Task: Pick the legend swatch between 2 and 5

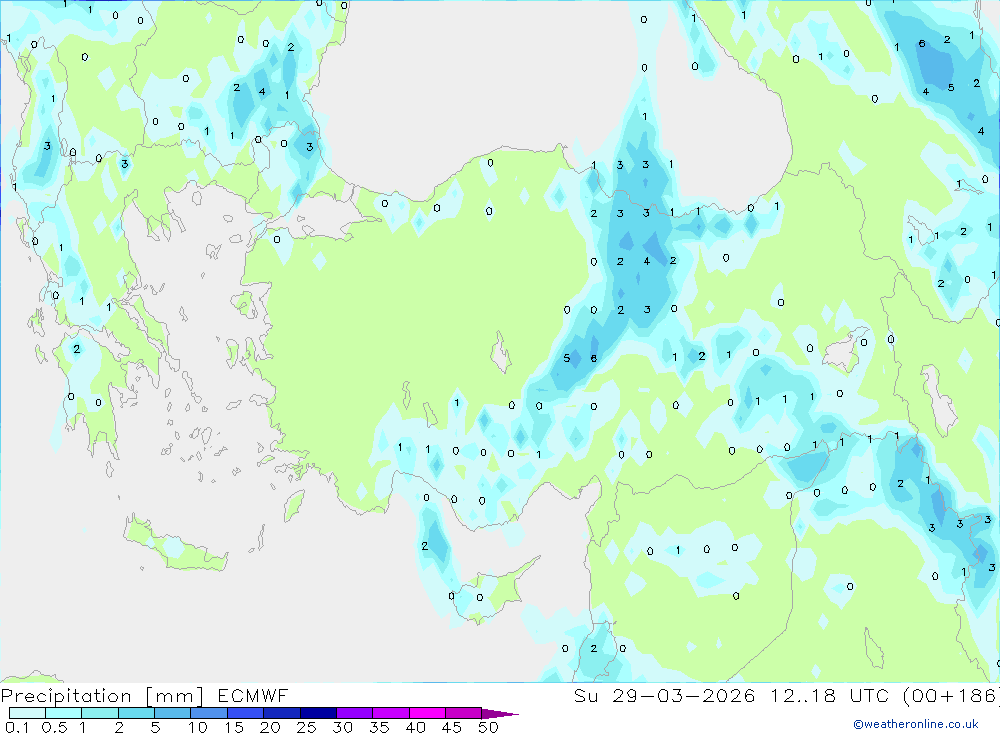Action: [x=136, y=713]
